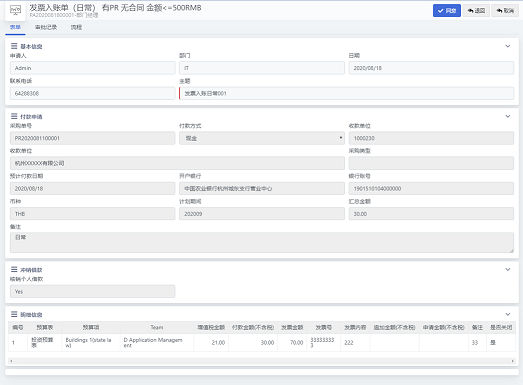The width and height of the screenshot is (523, 385).
Task: Collapse the 冲销借款 section with its chevron
Action: (x=508, y=269)
